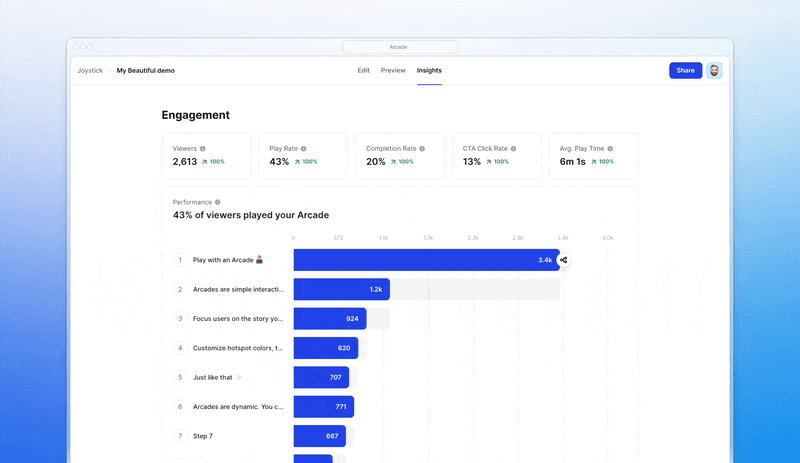Select the 1.2k bar for step 2
Screen dimensions: 800x463
[x=341, y=289]
